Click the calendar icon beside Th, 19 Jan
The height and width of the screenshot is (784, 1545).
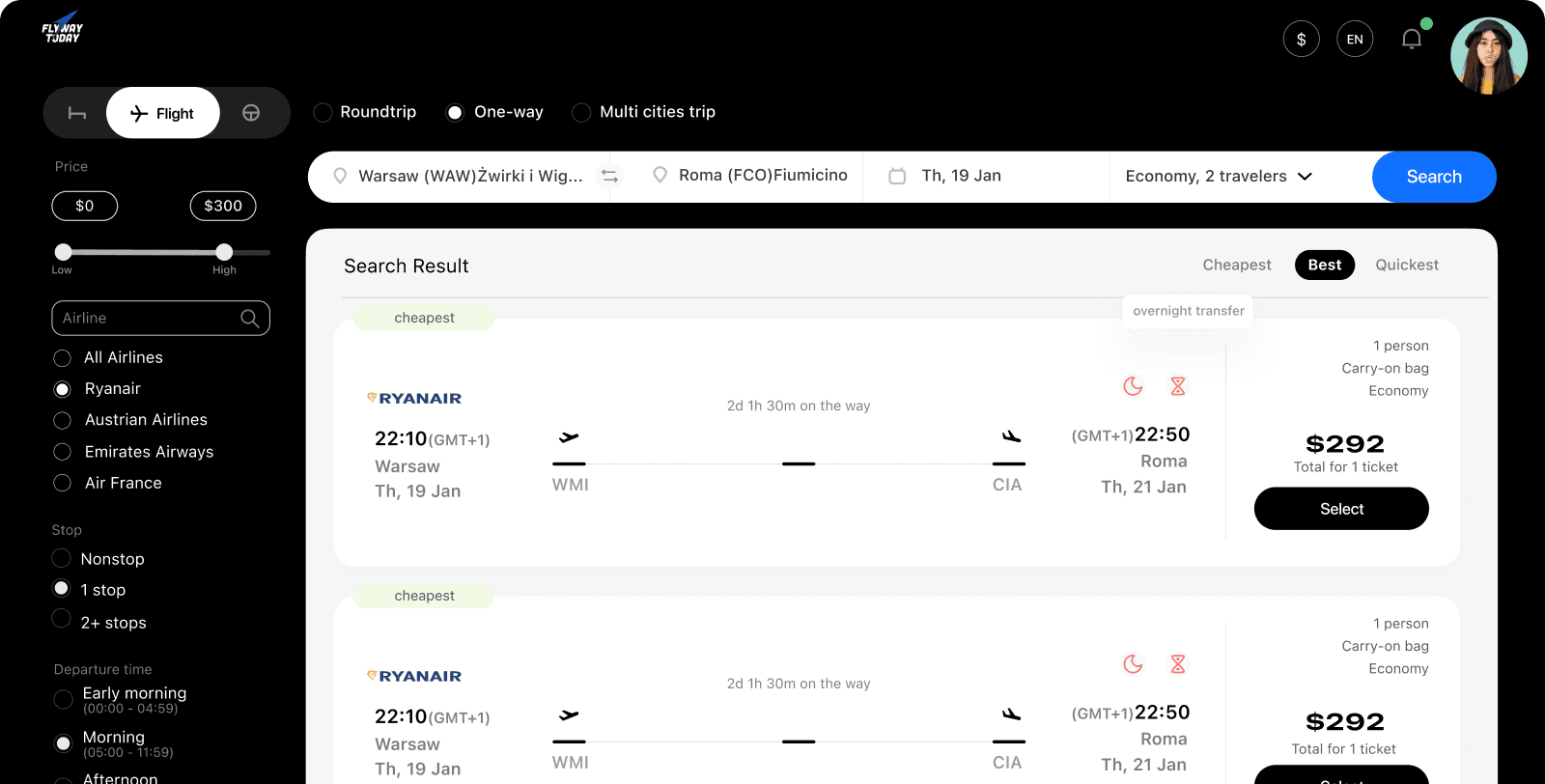[897, 177]
